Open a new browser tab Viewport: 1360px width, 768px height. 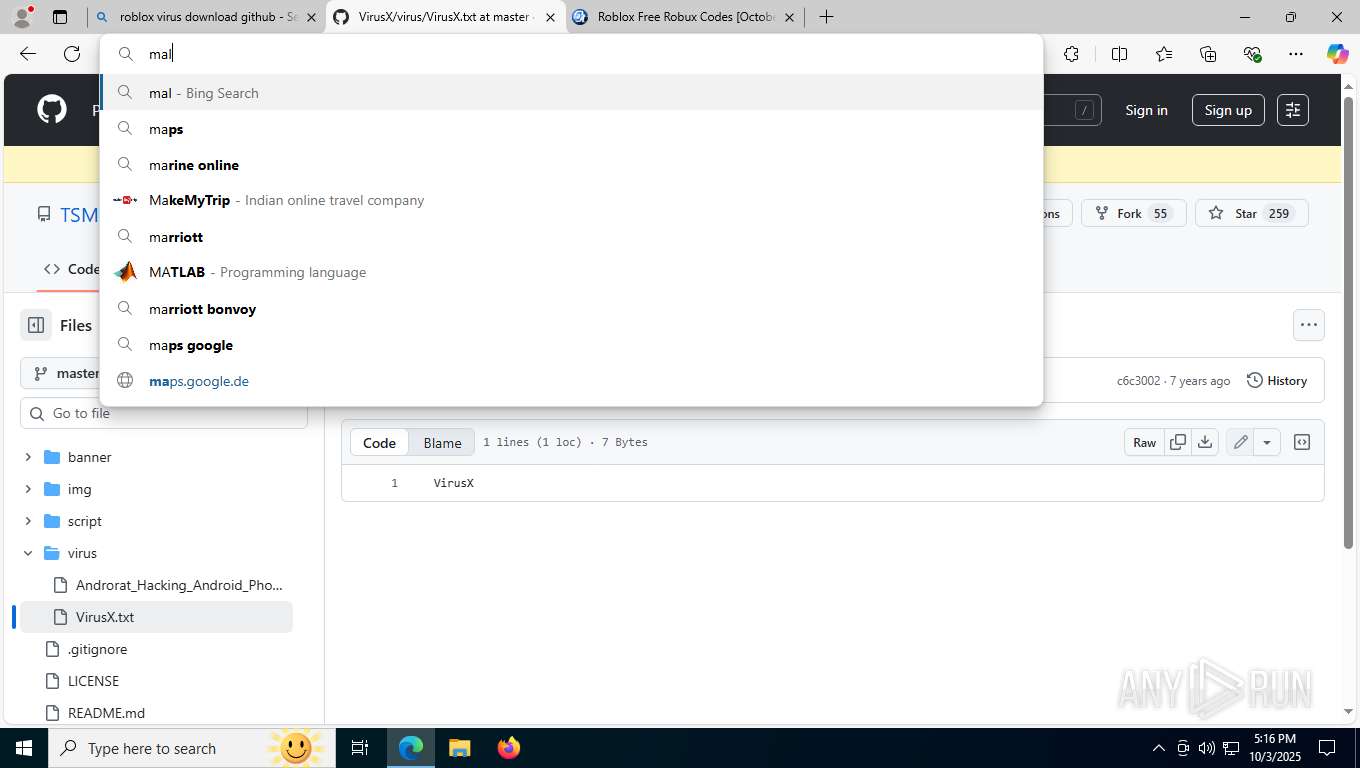click(826, 17)
